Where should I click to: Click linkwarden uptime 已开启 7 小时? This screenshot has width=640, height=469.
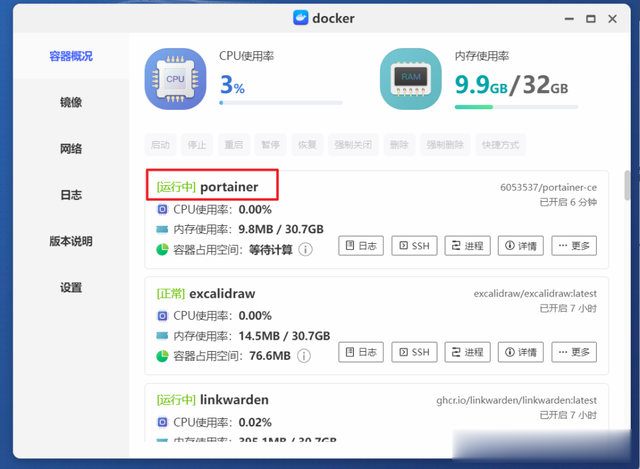coord(568,415)
